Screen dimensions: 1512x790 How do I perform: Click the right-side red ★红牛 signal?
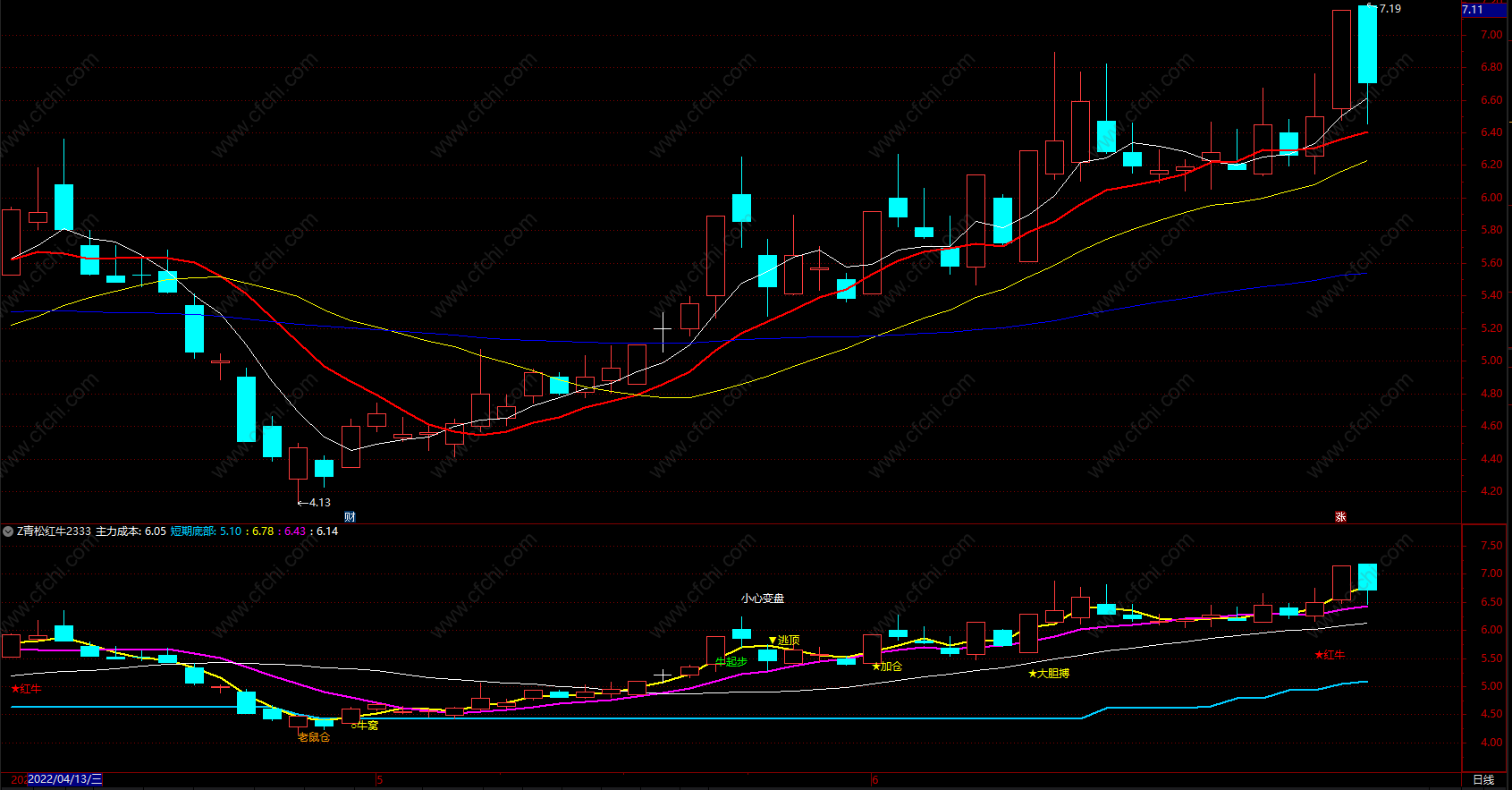coord(1330,656)
